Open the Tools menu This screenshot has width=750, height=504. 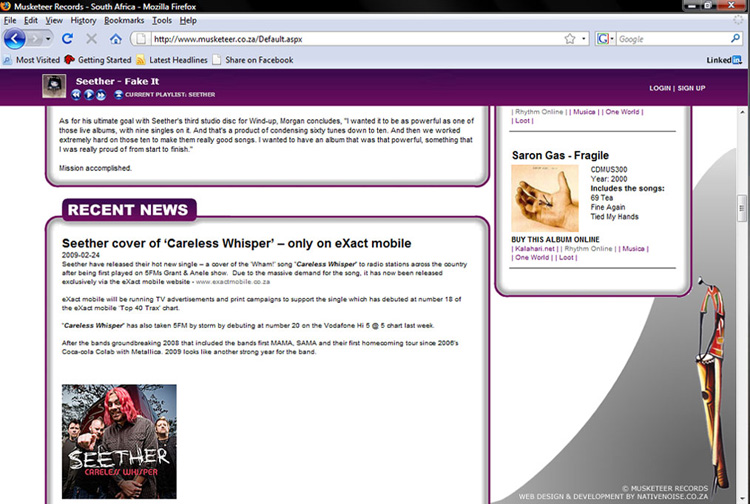point(162,21)
